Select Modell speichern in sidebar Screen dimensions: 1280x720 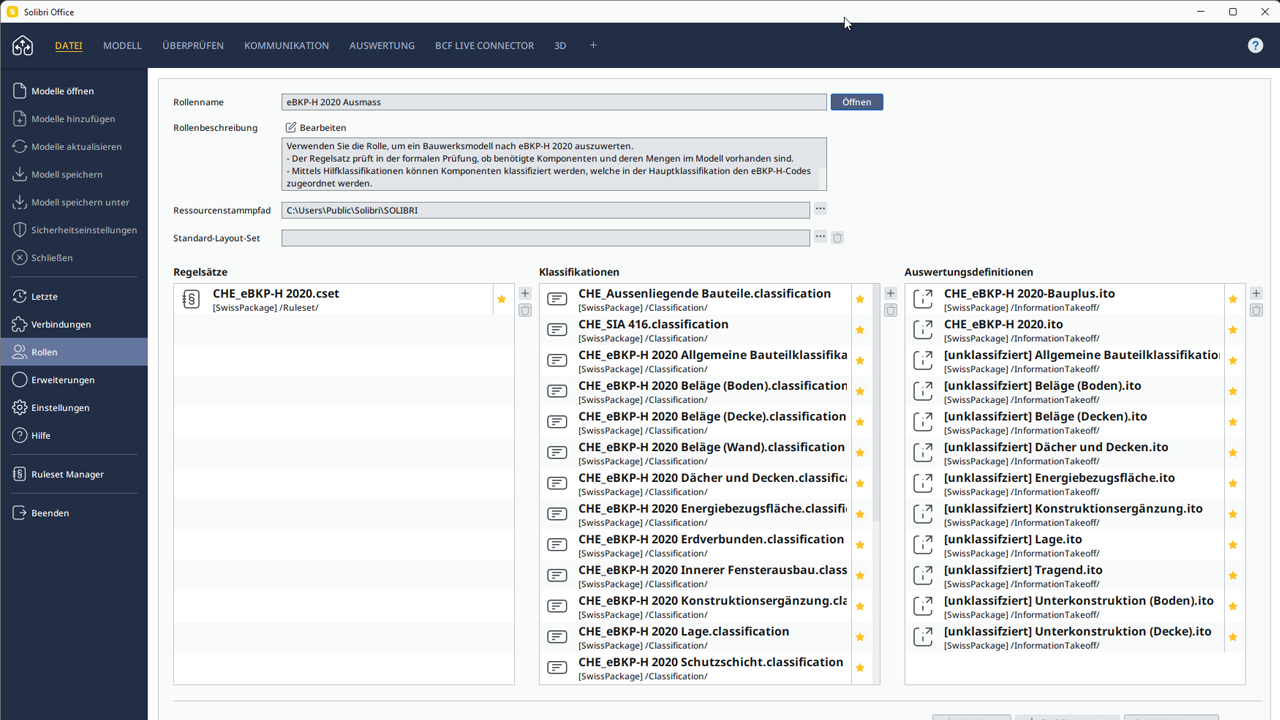click(x=74, y=174)
